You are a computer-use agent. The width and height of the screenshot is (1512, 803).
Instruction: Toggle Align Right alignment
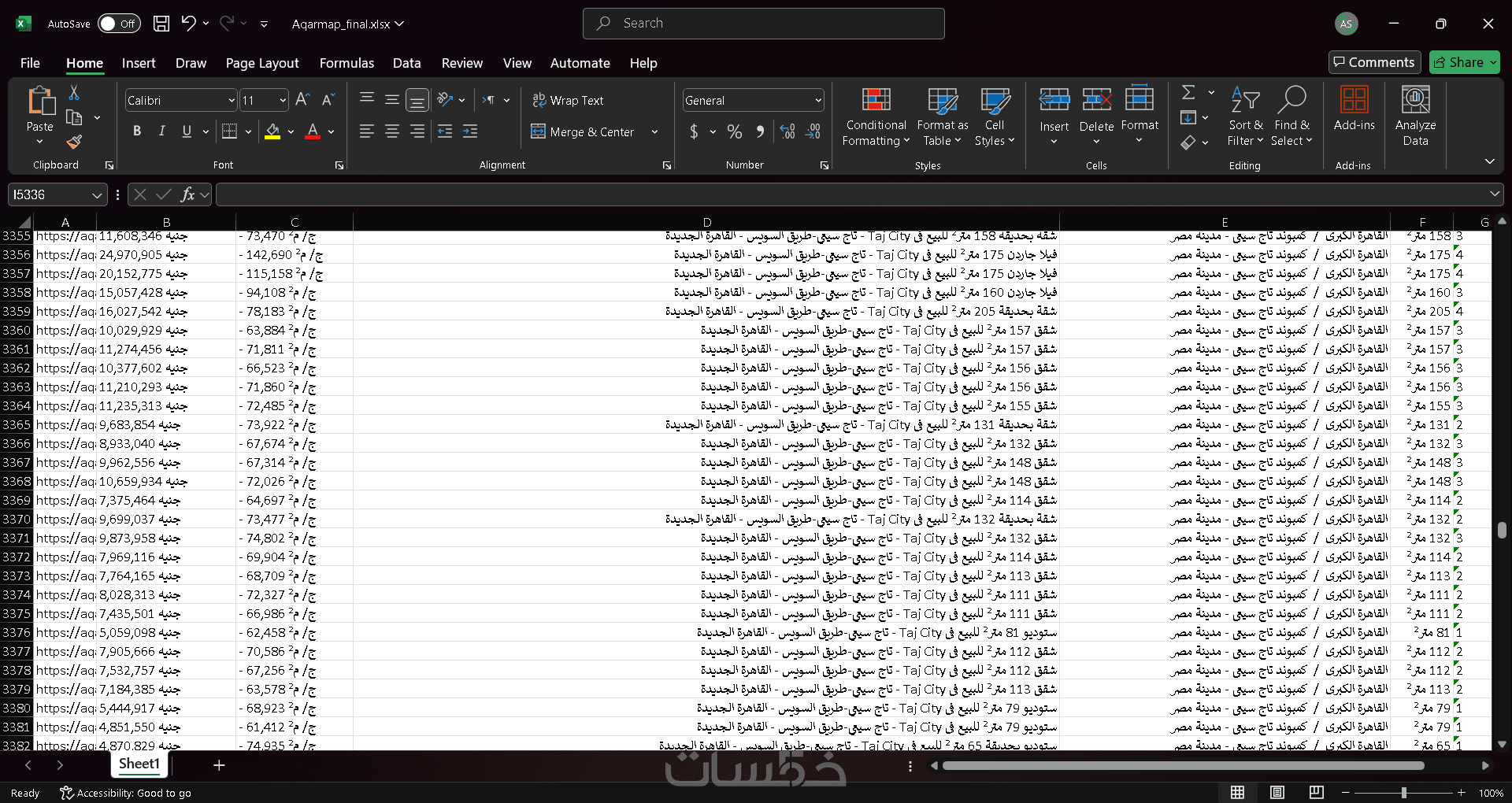pyautogui.click(x=417, y=131)
